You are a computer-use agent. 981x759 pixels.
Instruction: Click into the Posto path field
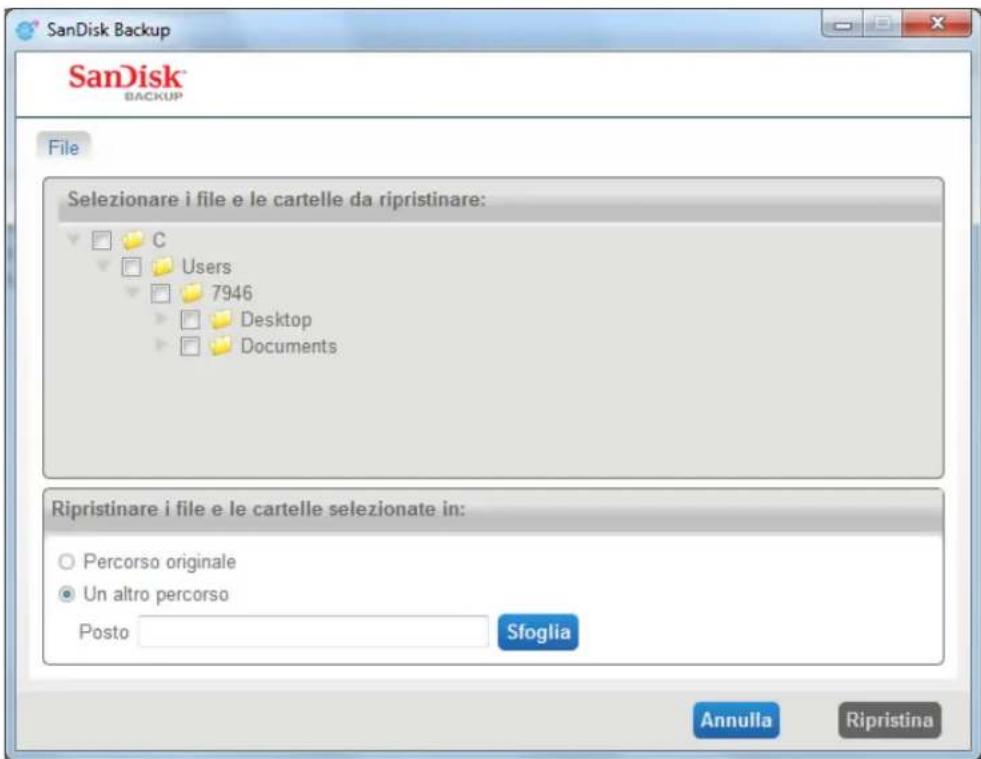pos(313,632)
